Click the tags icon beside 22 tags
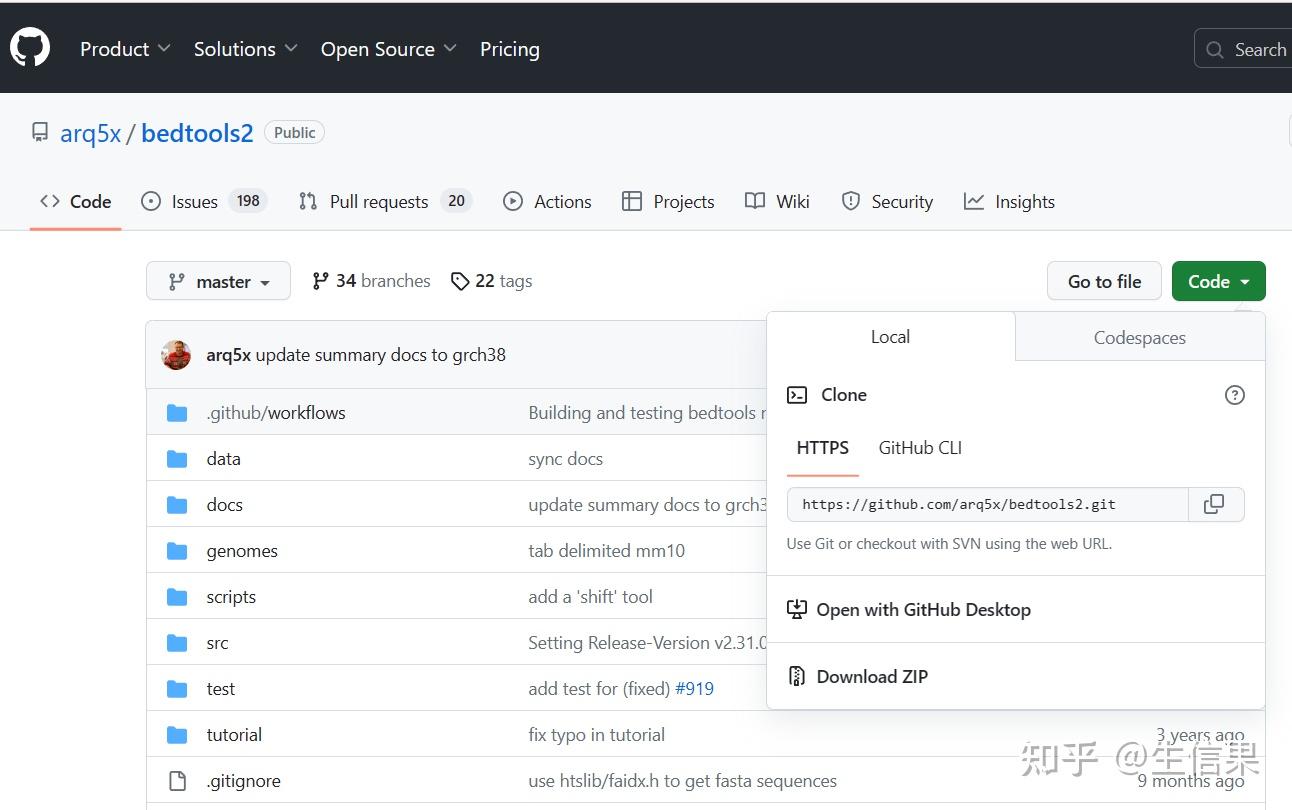1292x810 pixels. (x=460, y=281)
